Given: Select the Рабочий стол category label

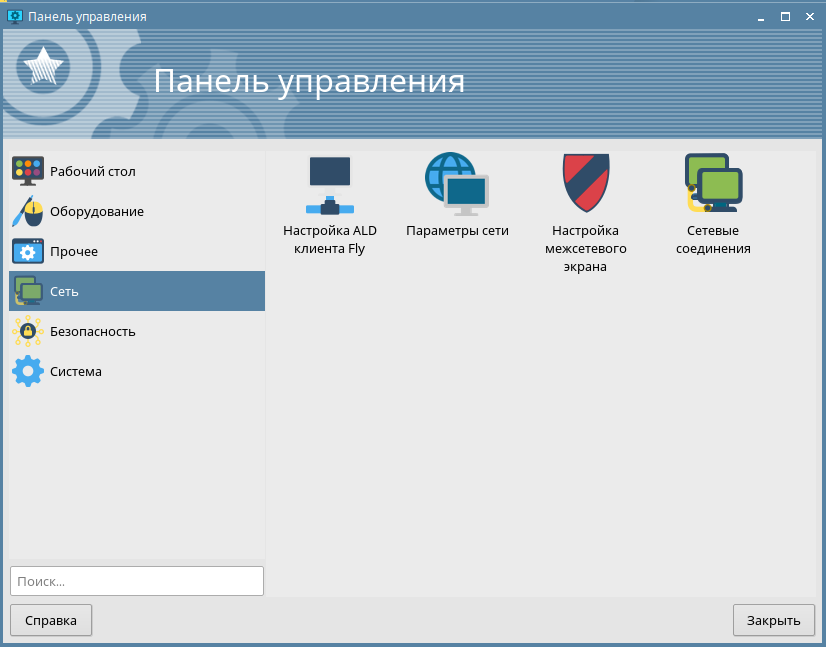Looking at the screenshot, I should pos(93,171).
